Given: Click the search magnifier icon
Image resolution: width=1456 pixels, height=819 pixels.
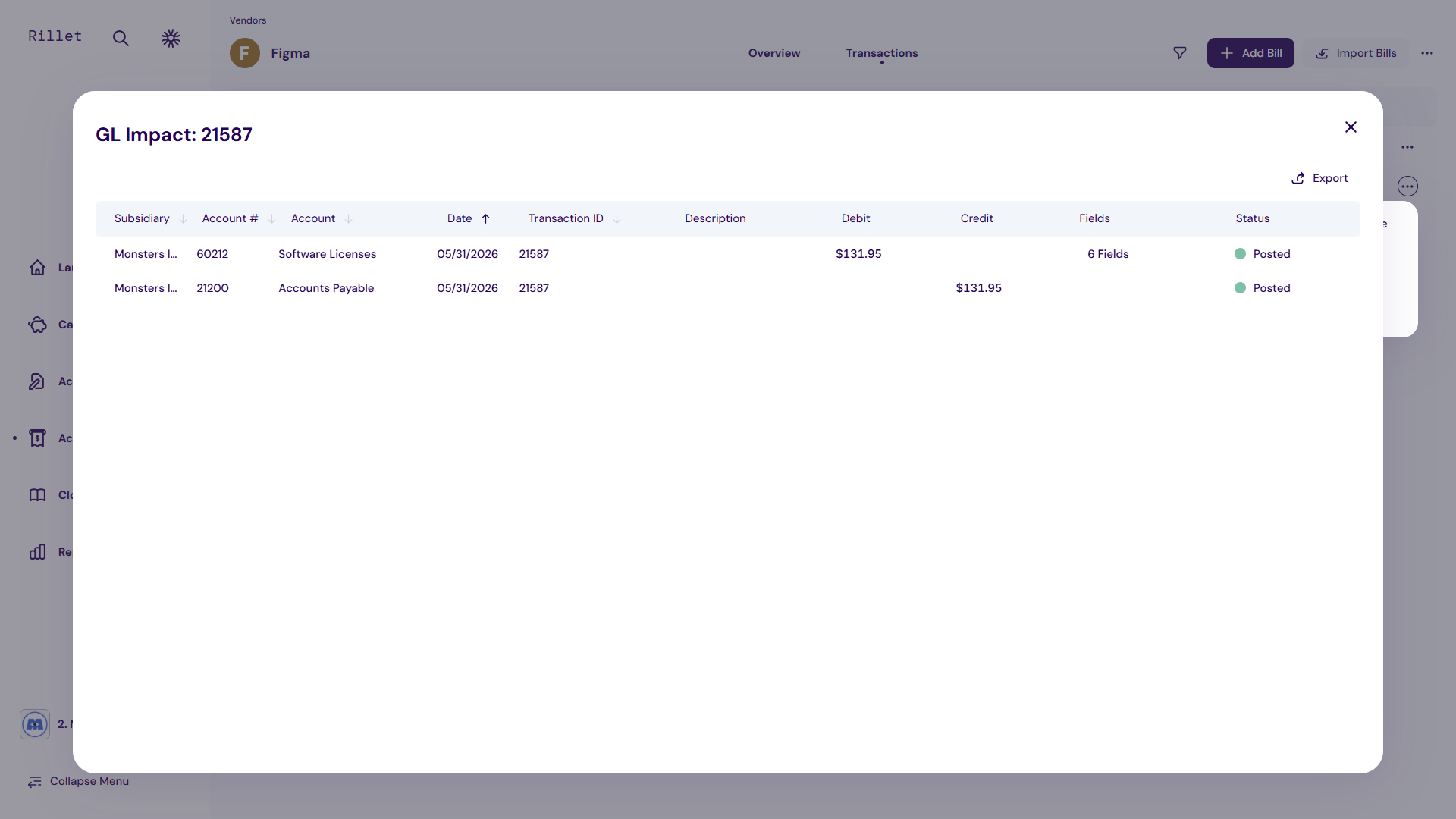Looking at the screenshot, I should coord(121,38).
